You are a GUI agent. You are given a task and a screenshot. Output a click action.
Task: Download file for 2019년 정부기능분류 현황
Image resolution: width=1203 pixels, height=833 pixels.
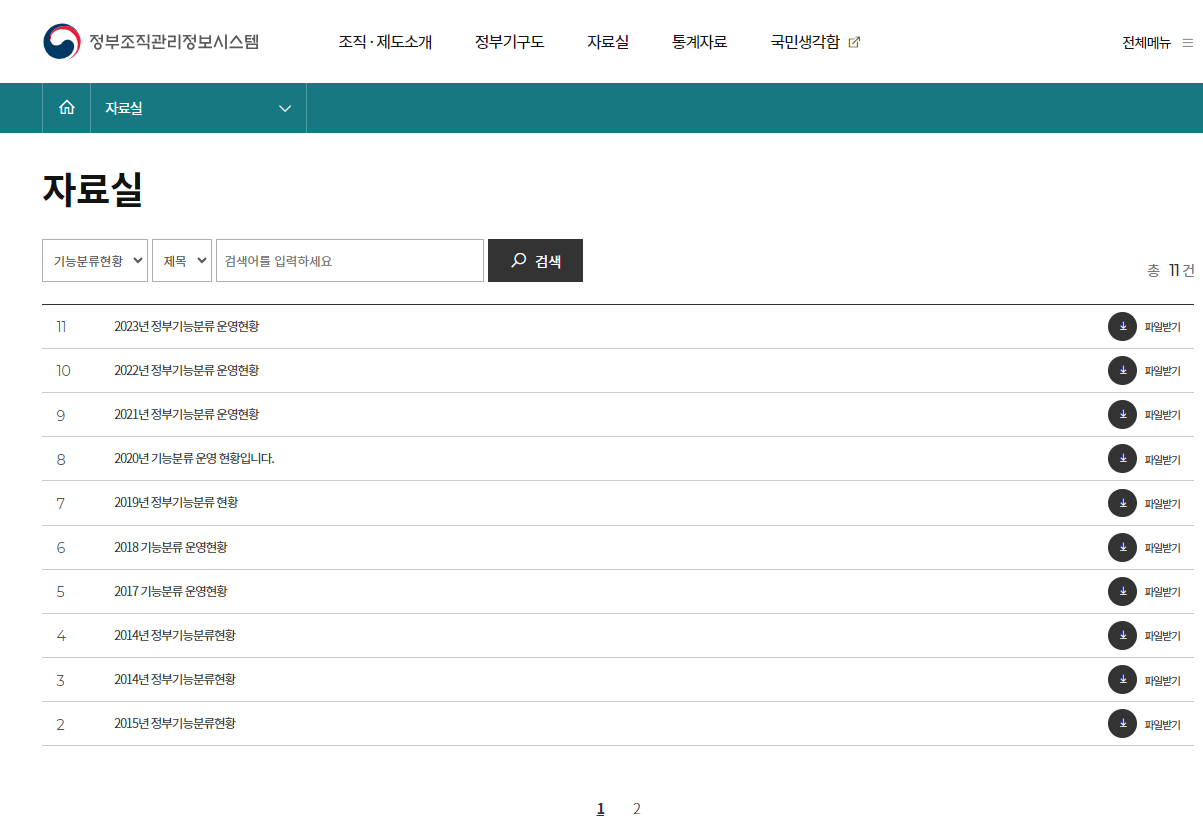(1122, 503)
